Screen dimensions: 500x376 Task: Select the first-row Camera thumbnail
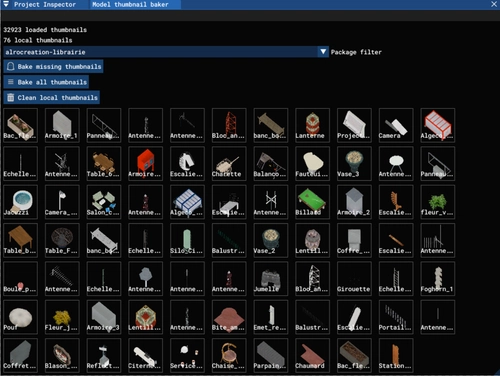[396, 125]
